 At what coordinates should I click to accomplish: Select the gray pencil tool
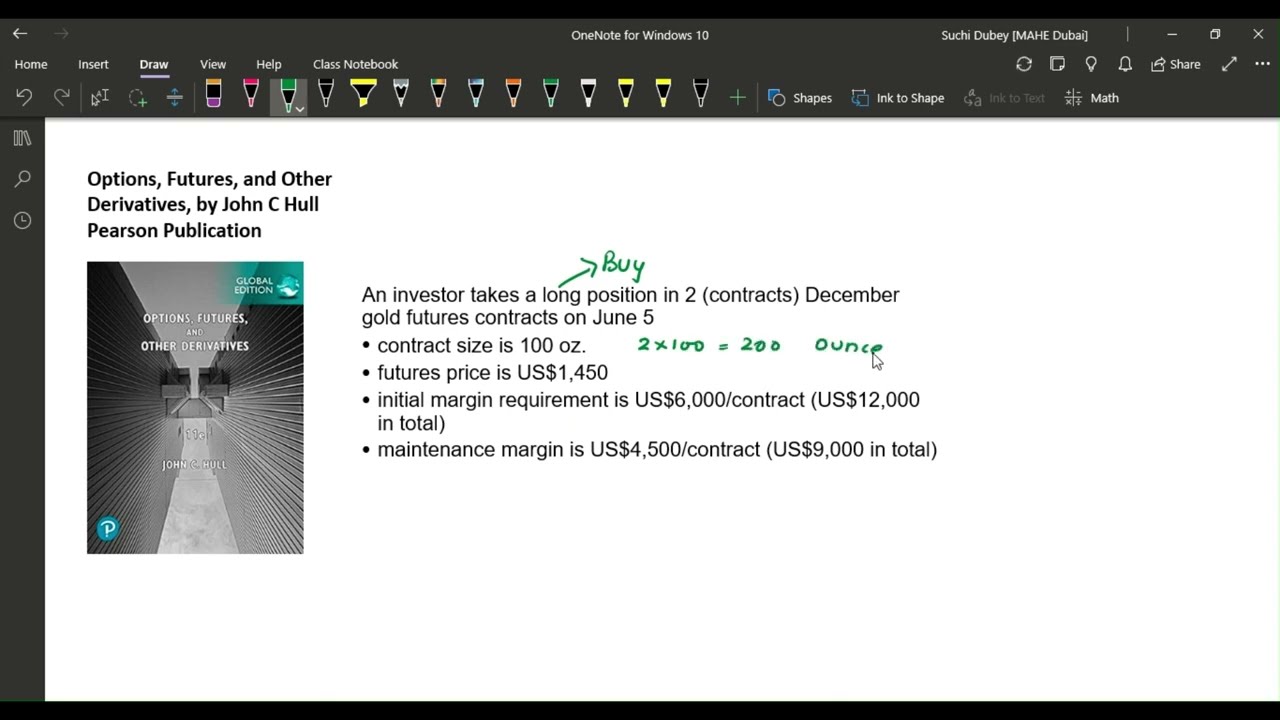tap(401, 95)
